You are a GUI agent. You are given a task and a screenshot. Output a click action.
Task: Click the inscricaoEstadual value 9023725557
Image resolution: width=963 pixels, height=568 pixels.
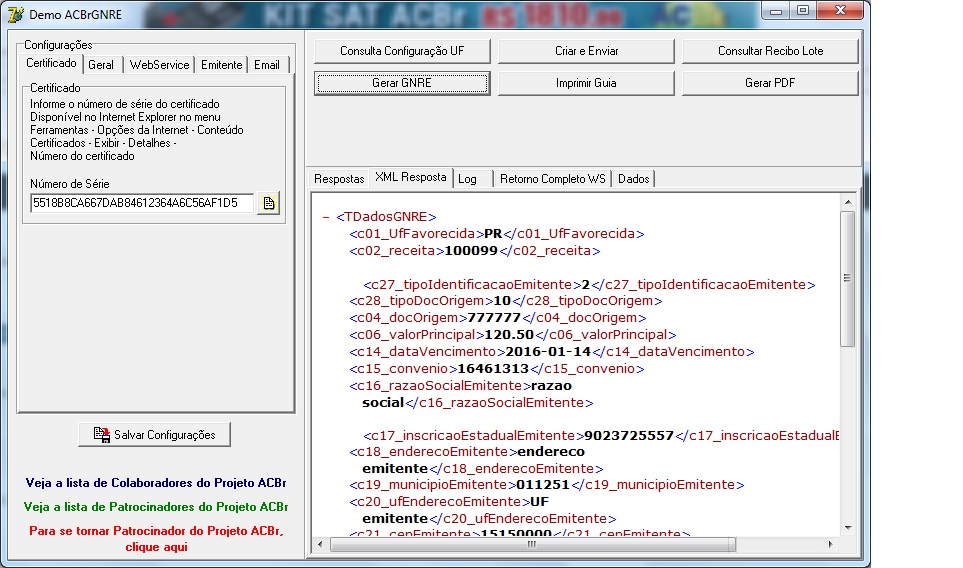pyautogui.click(x=629, y=435)
